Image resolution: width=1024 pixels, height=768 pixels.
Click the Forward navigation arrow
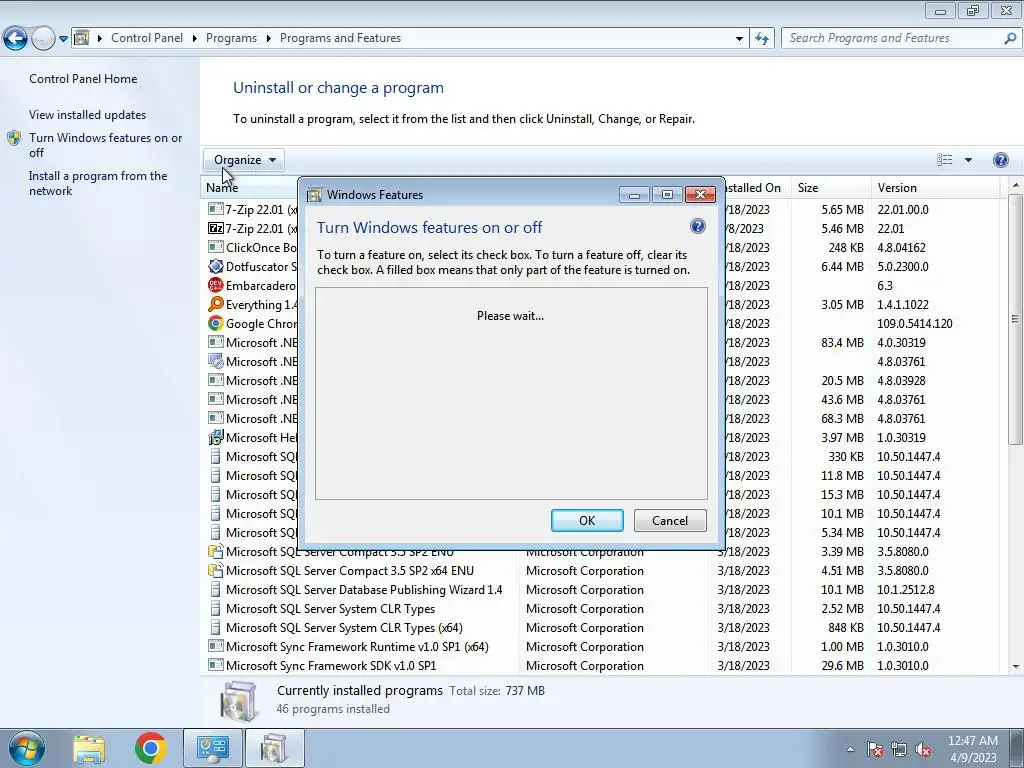tap(42, 39)
